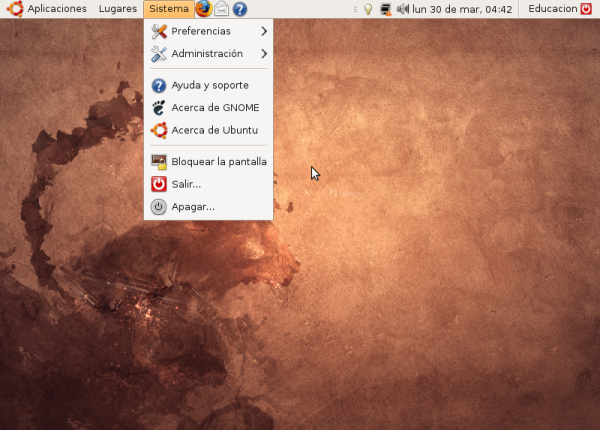Click the blue help icon in panel
This screenshot has height=430, width=600.
pos(240,9)
